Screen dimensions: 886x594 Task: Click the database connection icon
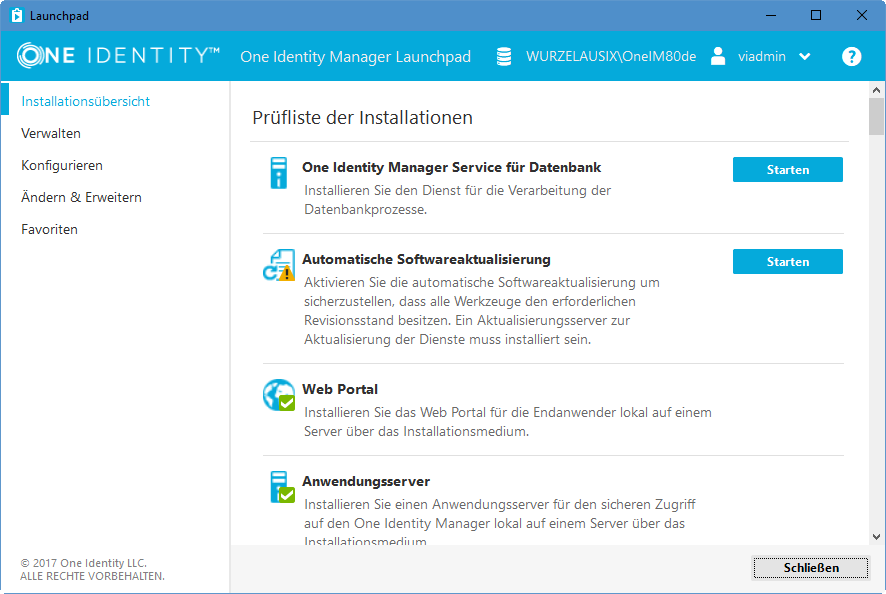coord(504,57)
